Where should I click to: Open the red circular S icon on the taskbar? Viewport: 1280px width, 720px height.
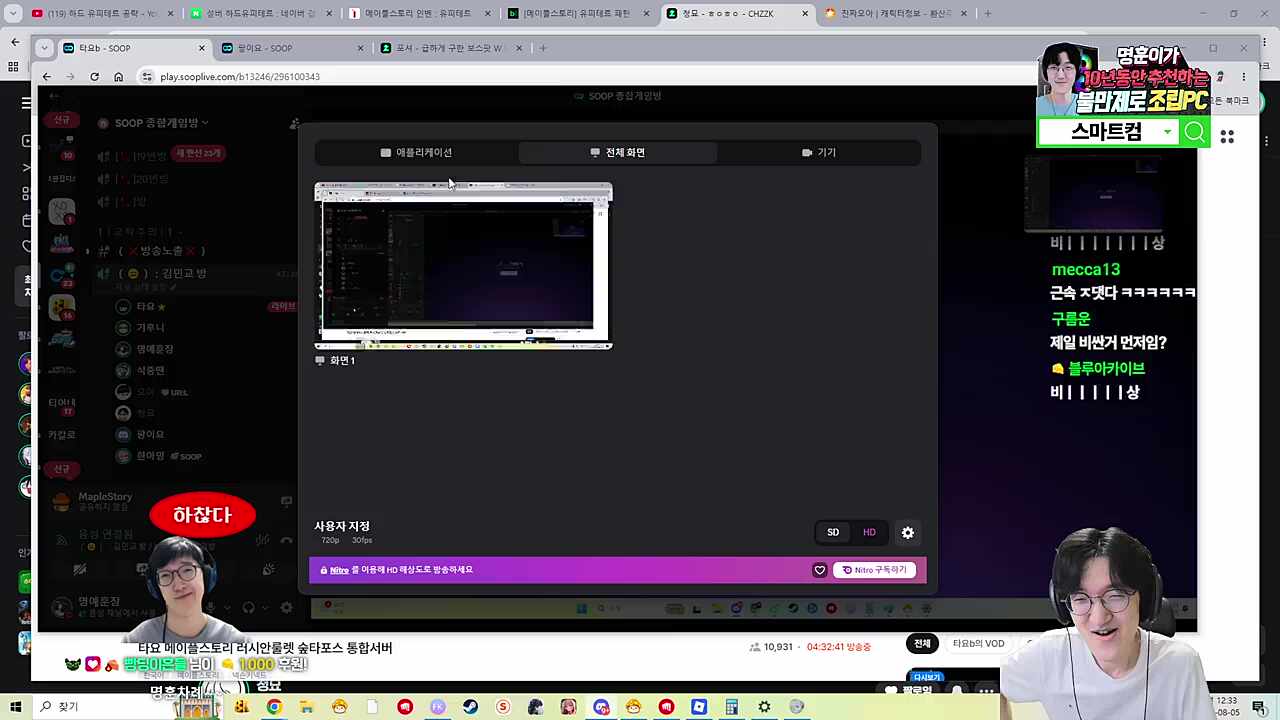coord(503,707)
